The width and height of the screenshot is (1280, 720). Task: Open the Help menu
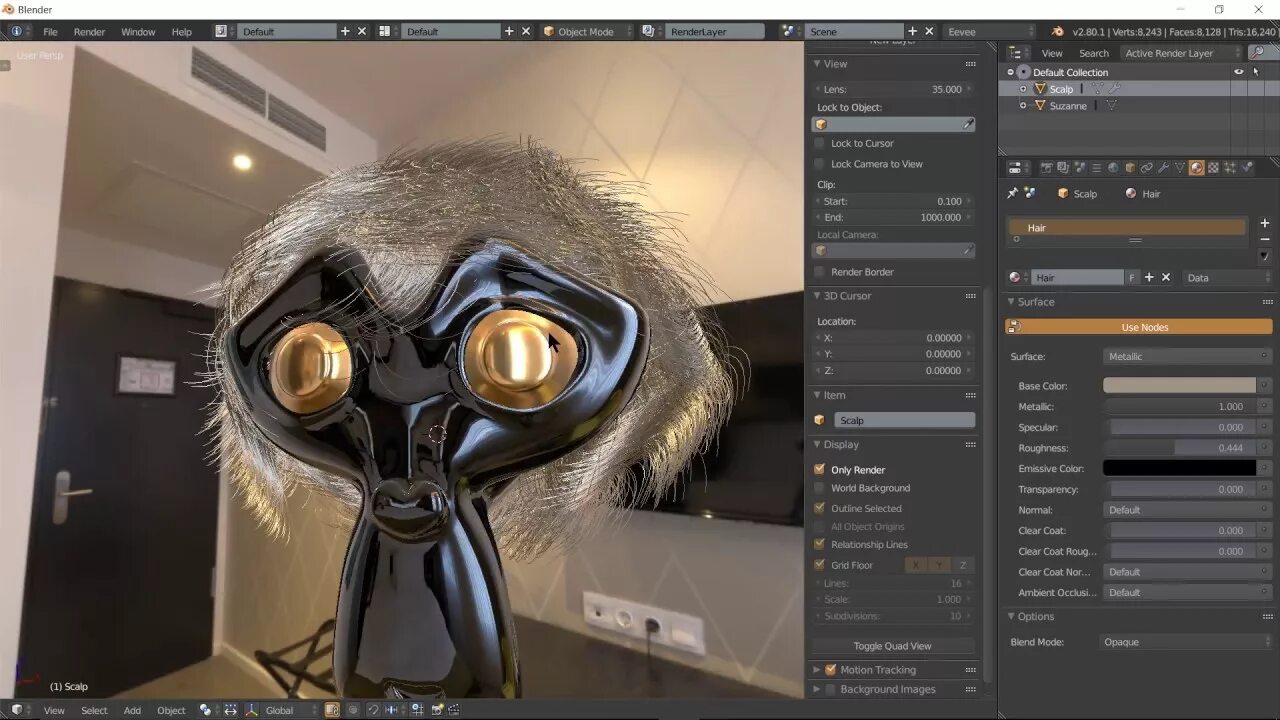(181, 32)
